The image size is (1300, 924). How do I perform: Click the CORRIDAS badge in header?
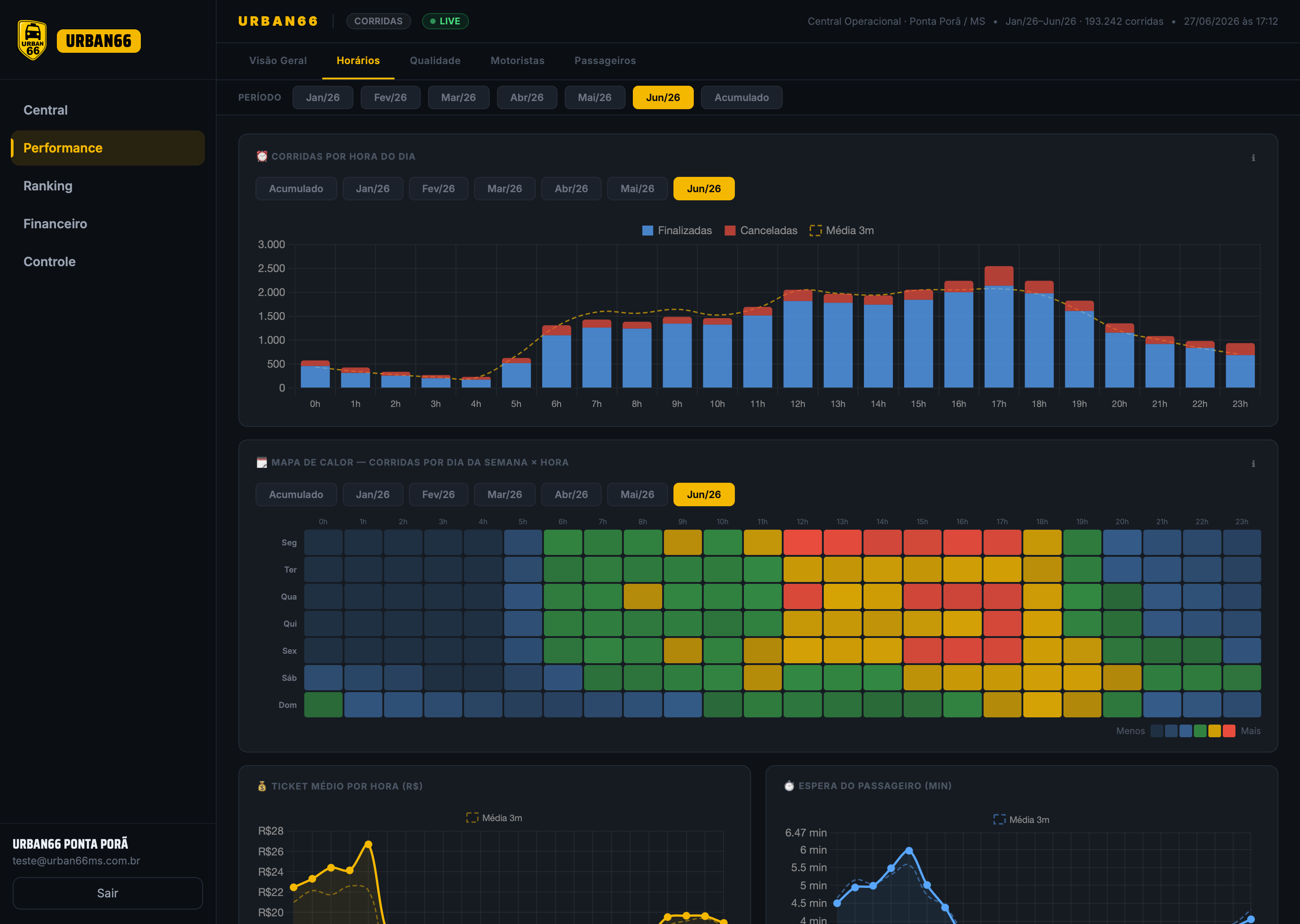point(379,21)
